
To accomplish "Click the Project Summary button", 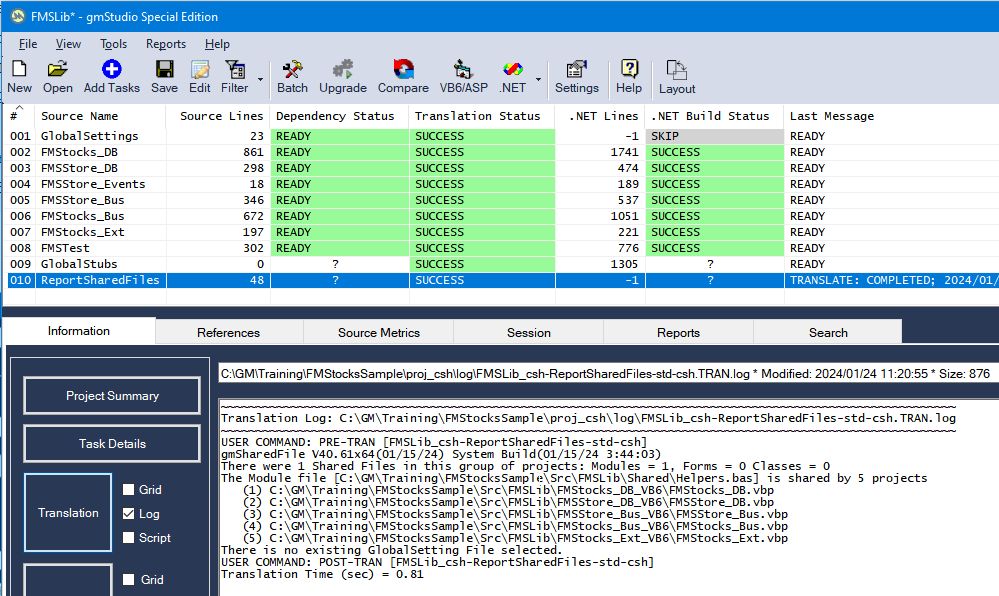I will pyautogui.click(x=112, y=396).
